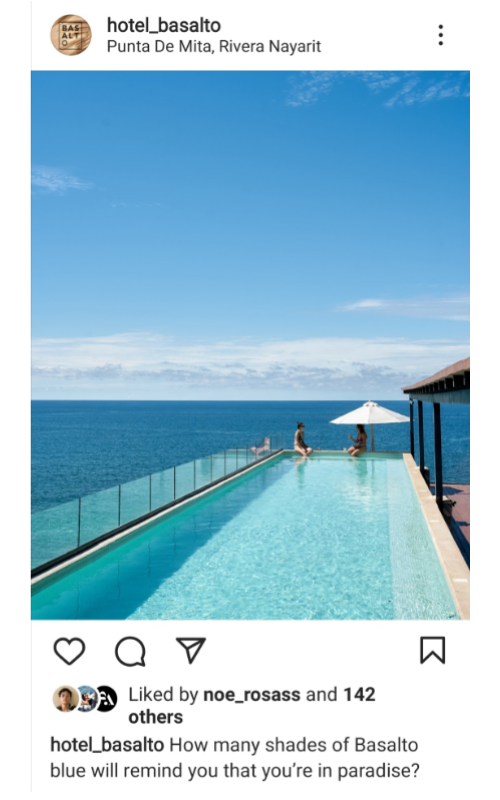This screenshot has width=500, height=800.
Task: Share the post using the paper plane icon
Action: 191,650
